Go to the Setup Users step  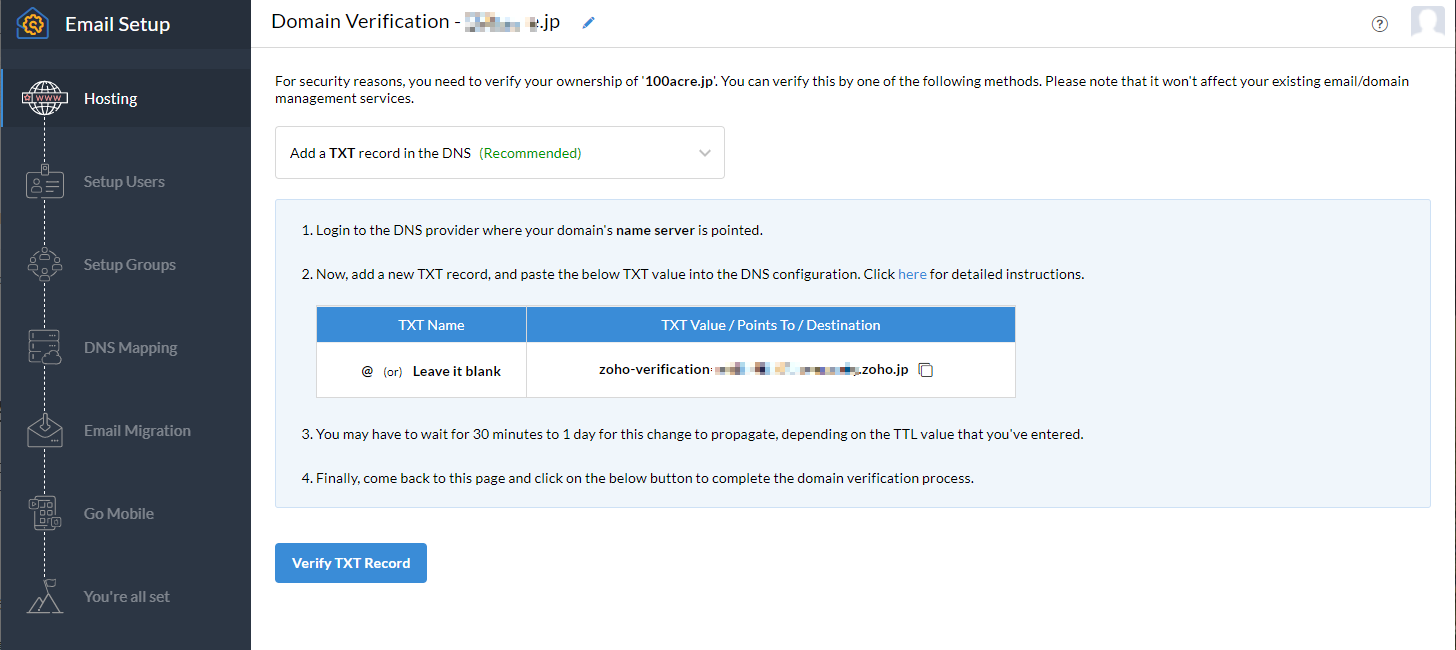[x=126, y=181]
